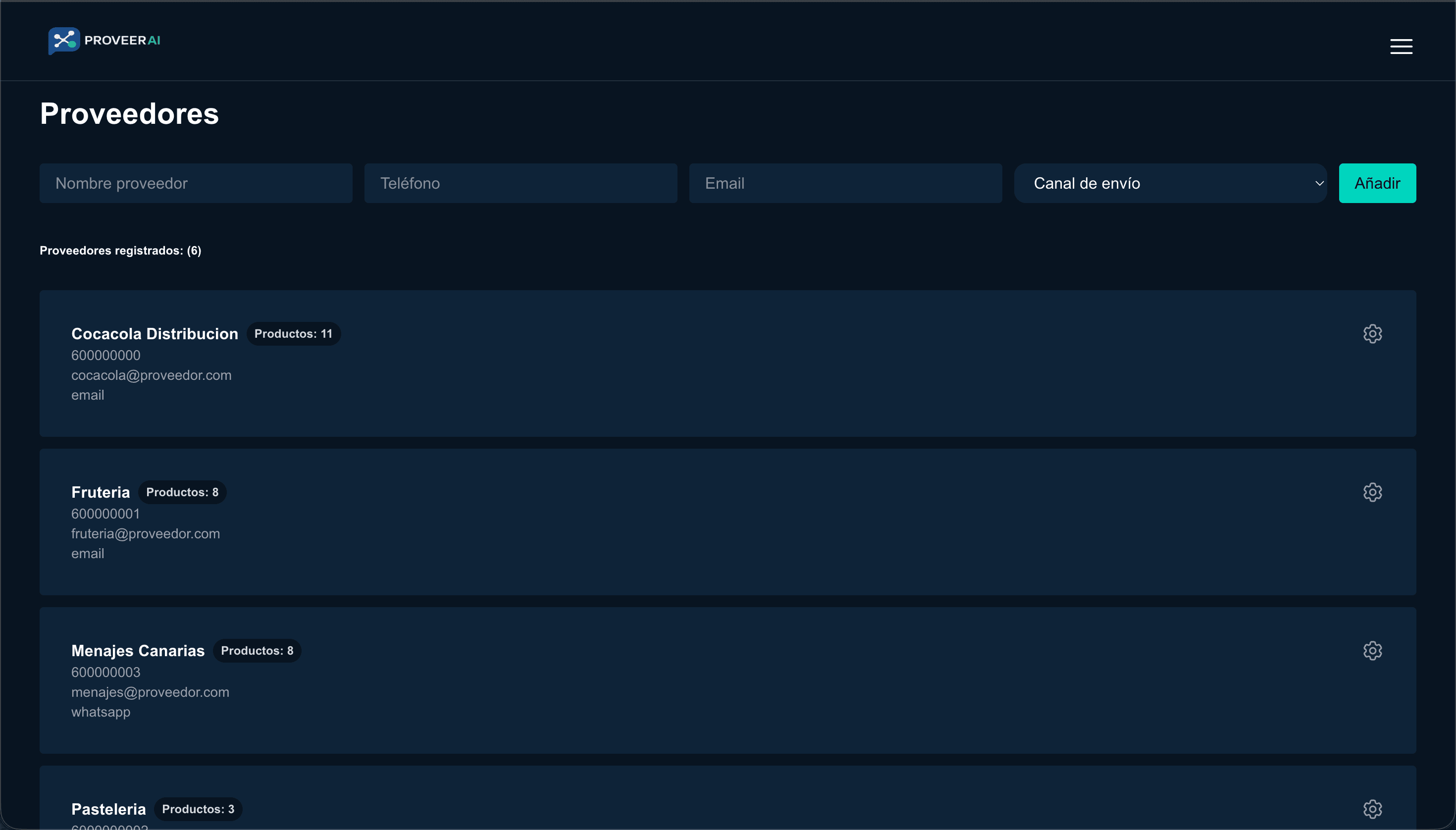Open settings gear for Cocacola Distribucion
1456x830 pixels.
coord(1372,333)
